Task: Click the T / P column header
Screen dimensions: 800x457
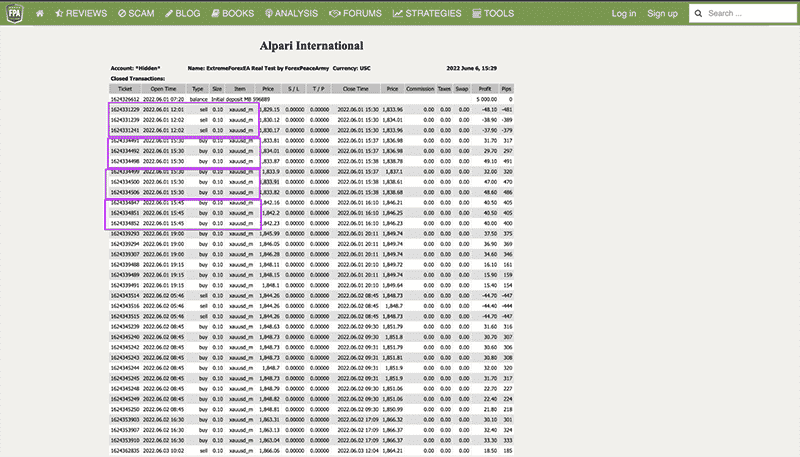Action: 319,89
